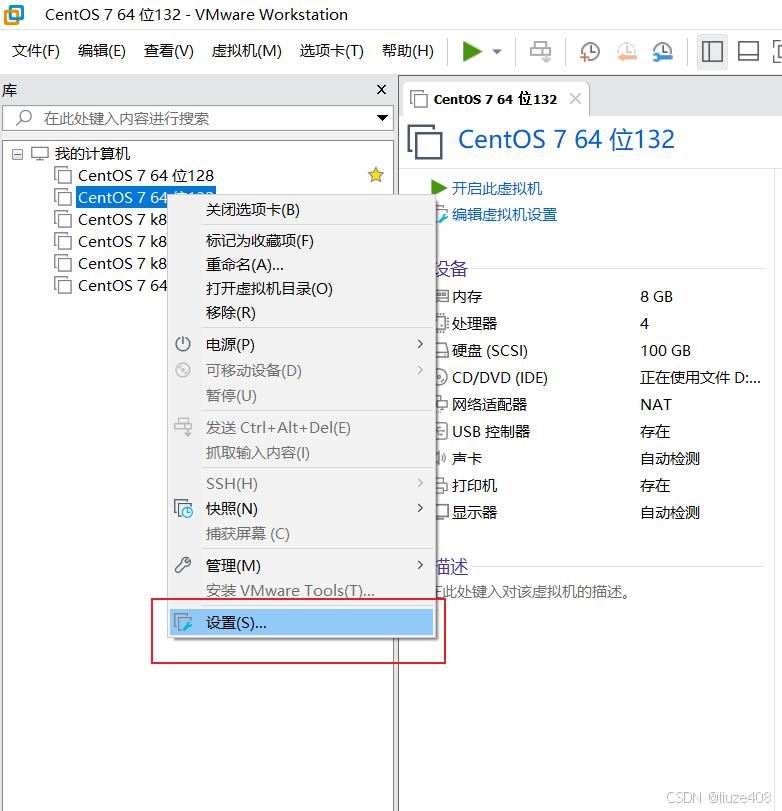
Task: Open the 选项卡(T) menu
Action: point(332,51)
